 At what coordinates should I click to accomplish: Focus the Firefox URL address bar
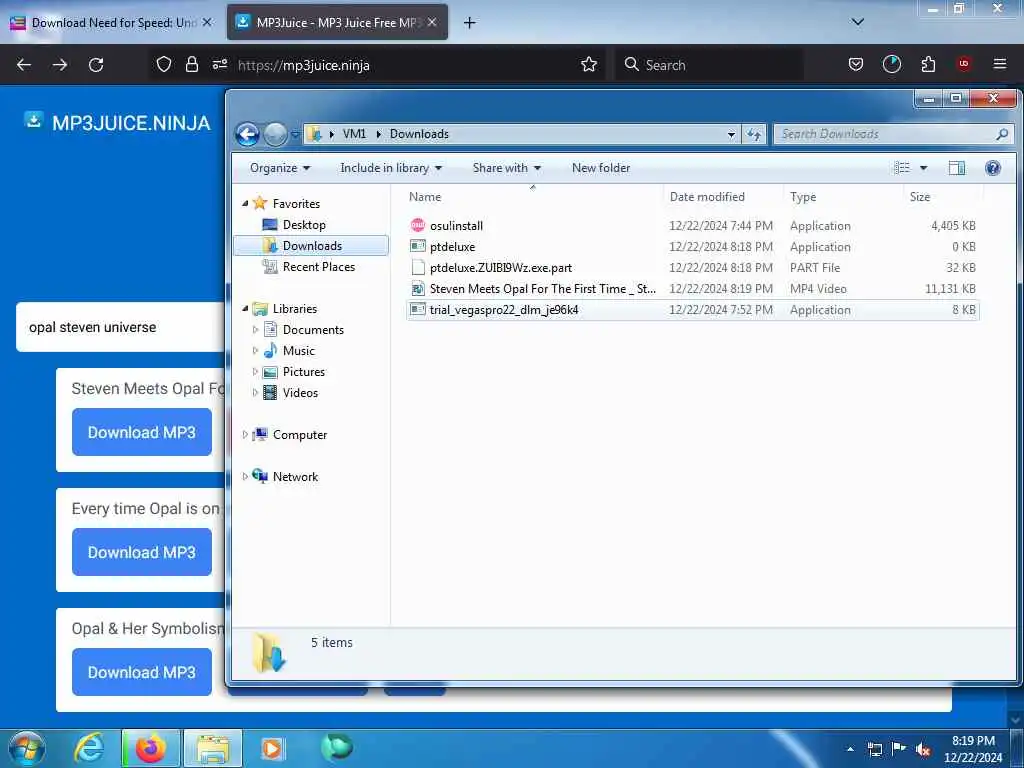[405, 65]
